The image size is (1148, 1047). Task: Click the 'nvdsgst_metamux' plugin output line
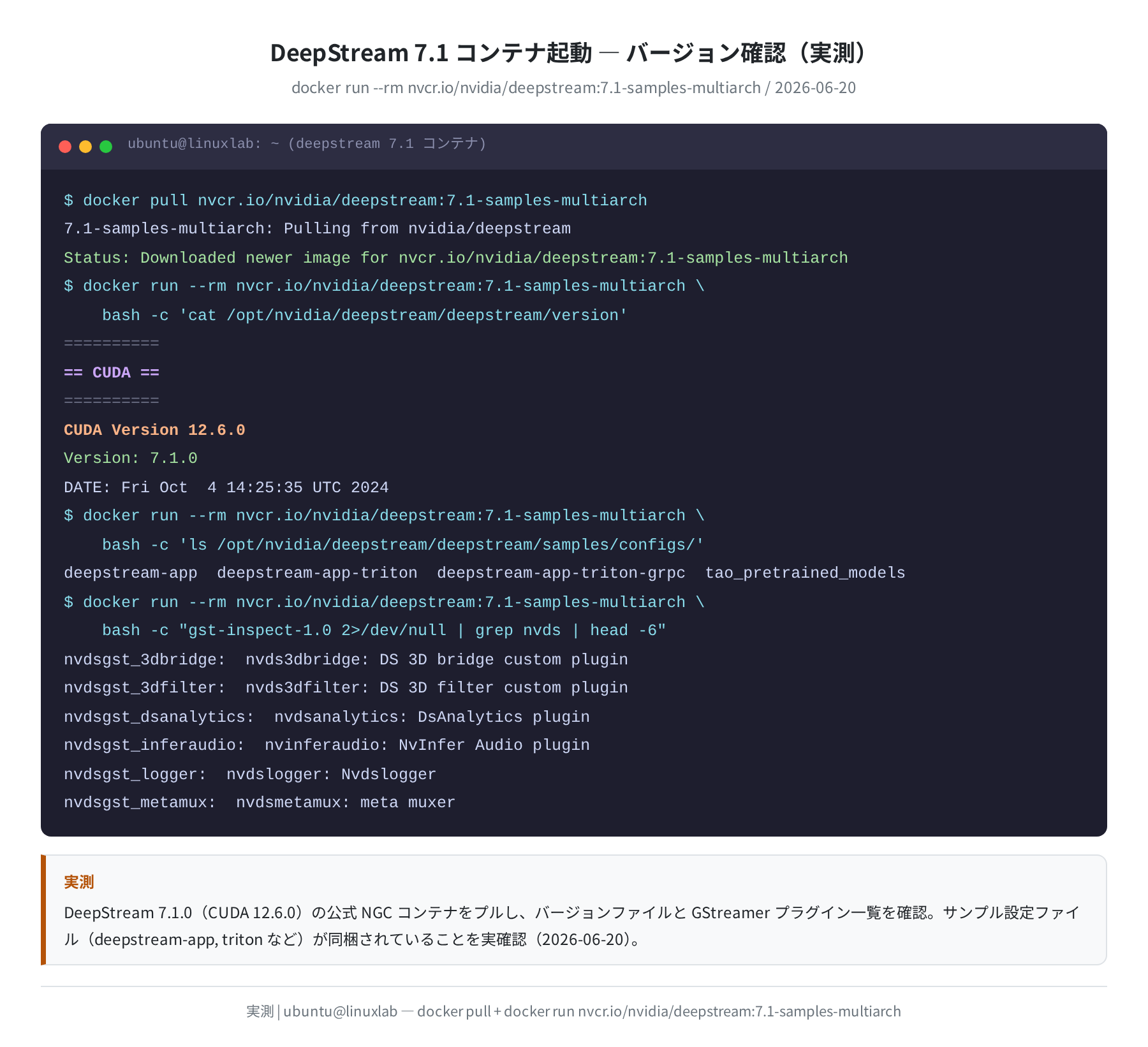(260, 803)
